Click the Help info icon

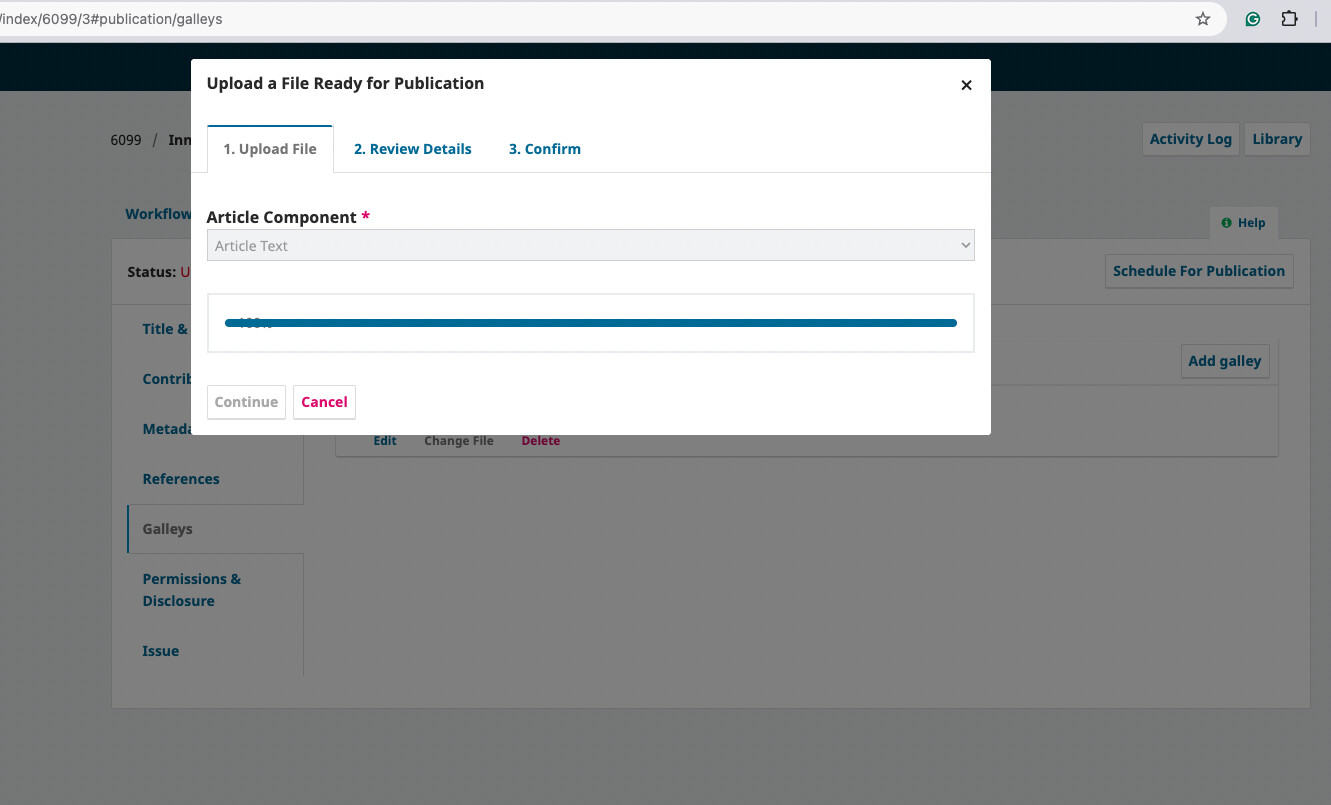(1227, 223)
